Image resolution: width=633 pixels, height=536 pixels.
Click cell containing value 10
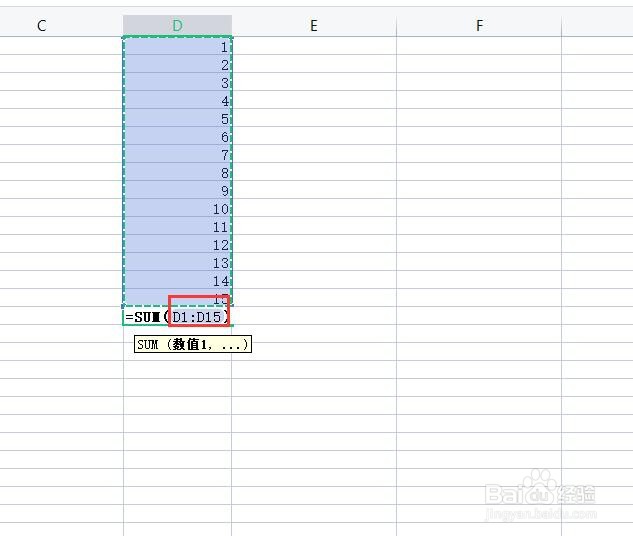coord(177,208)
